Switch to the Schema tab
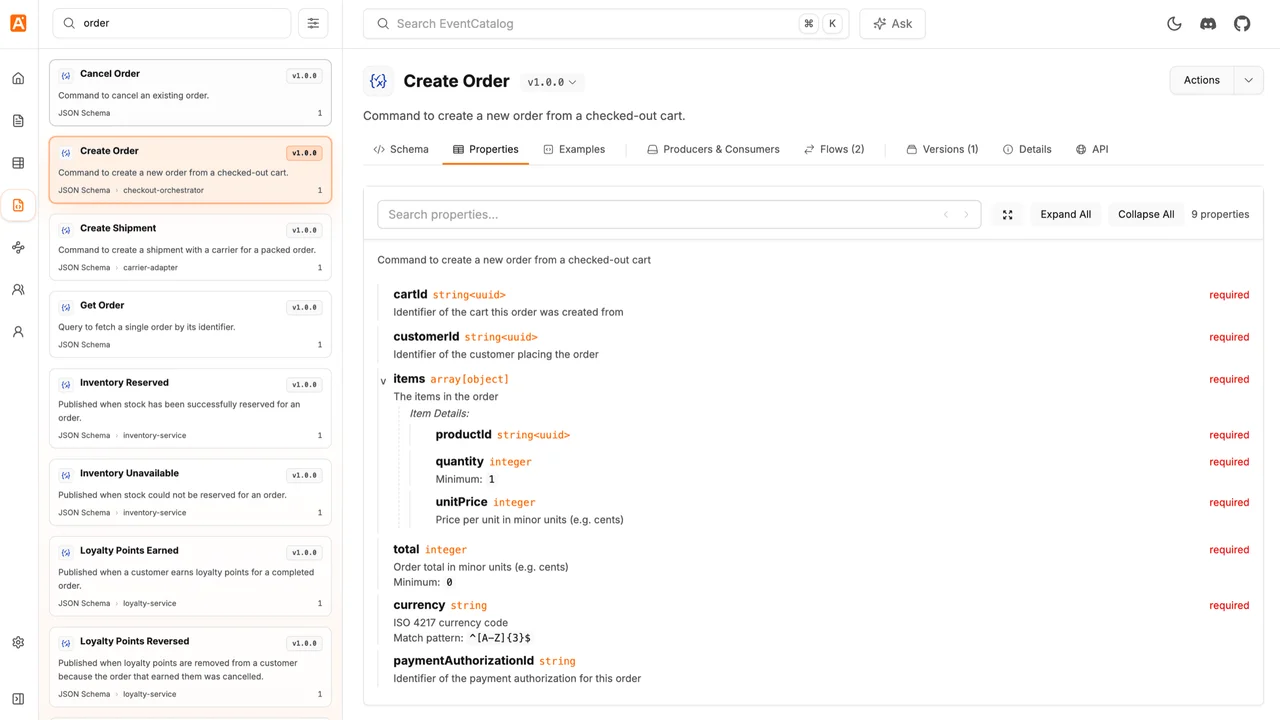The image size is (1280, 720). [x=401, y=149]
